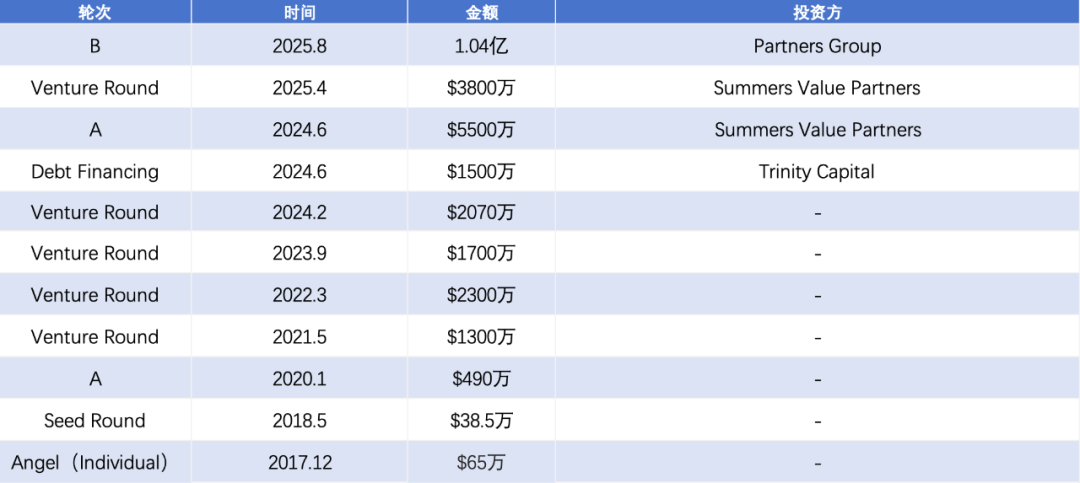This screenshot has width=1080, height=483.
Task: Select the 2017.12 date cell
Action: pyautogui.click(x=300, y=462)
